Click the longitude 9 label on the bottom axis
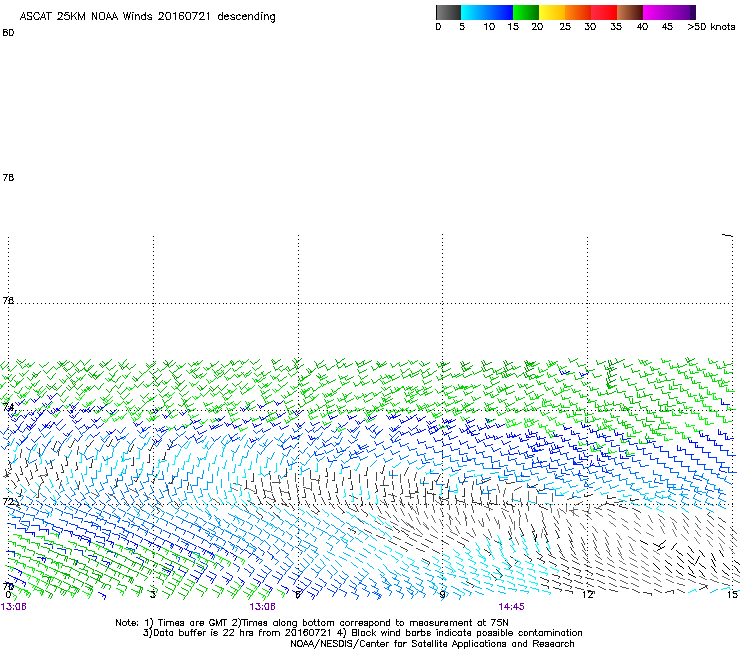This screenshot has width=740, height=650. click(x=442, y=594)
